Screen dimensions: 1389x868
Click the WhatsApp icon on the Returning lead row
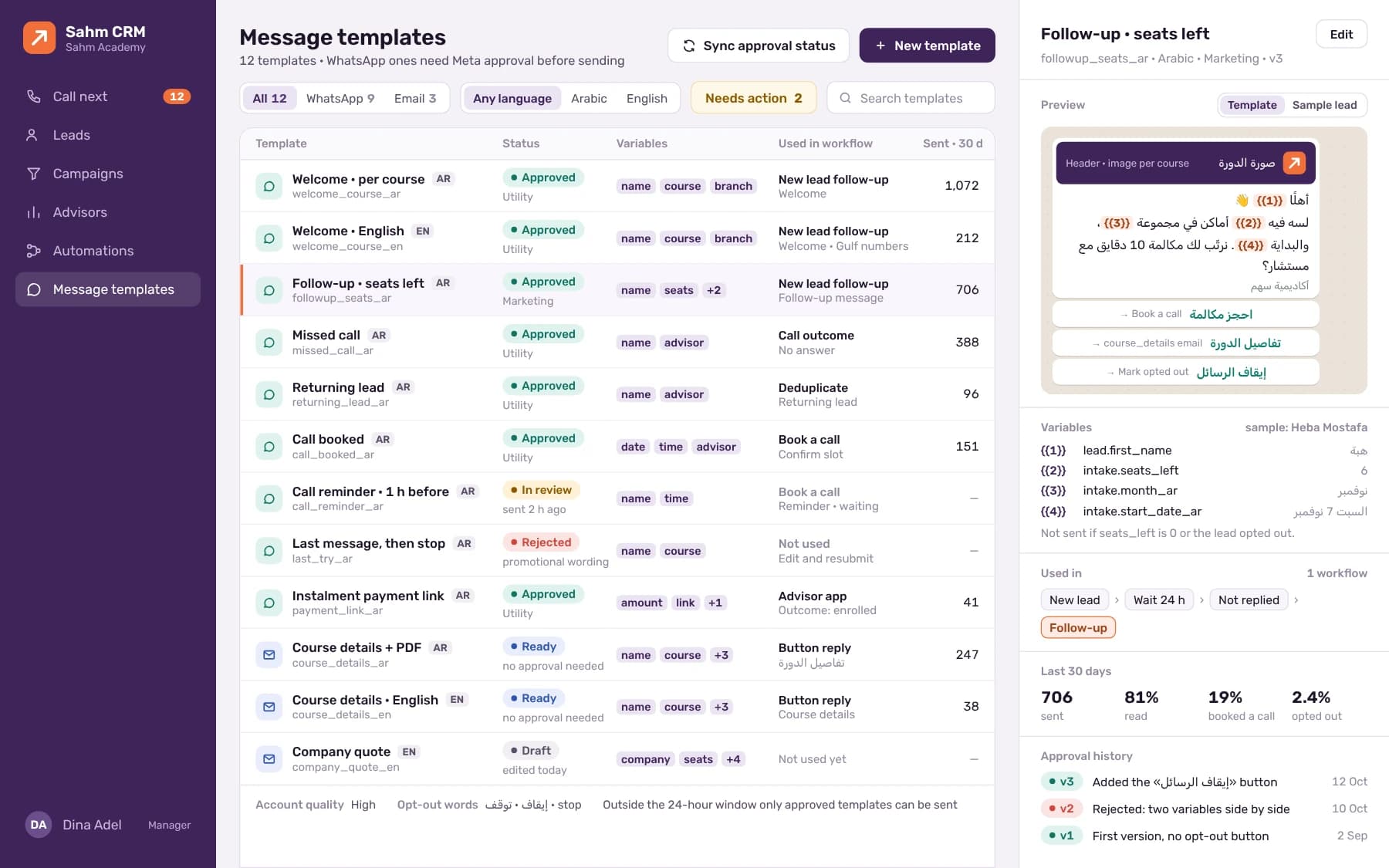[269, 394]
